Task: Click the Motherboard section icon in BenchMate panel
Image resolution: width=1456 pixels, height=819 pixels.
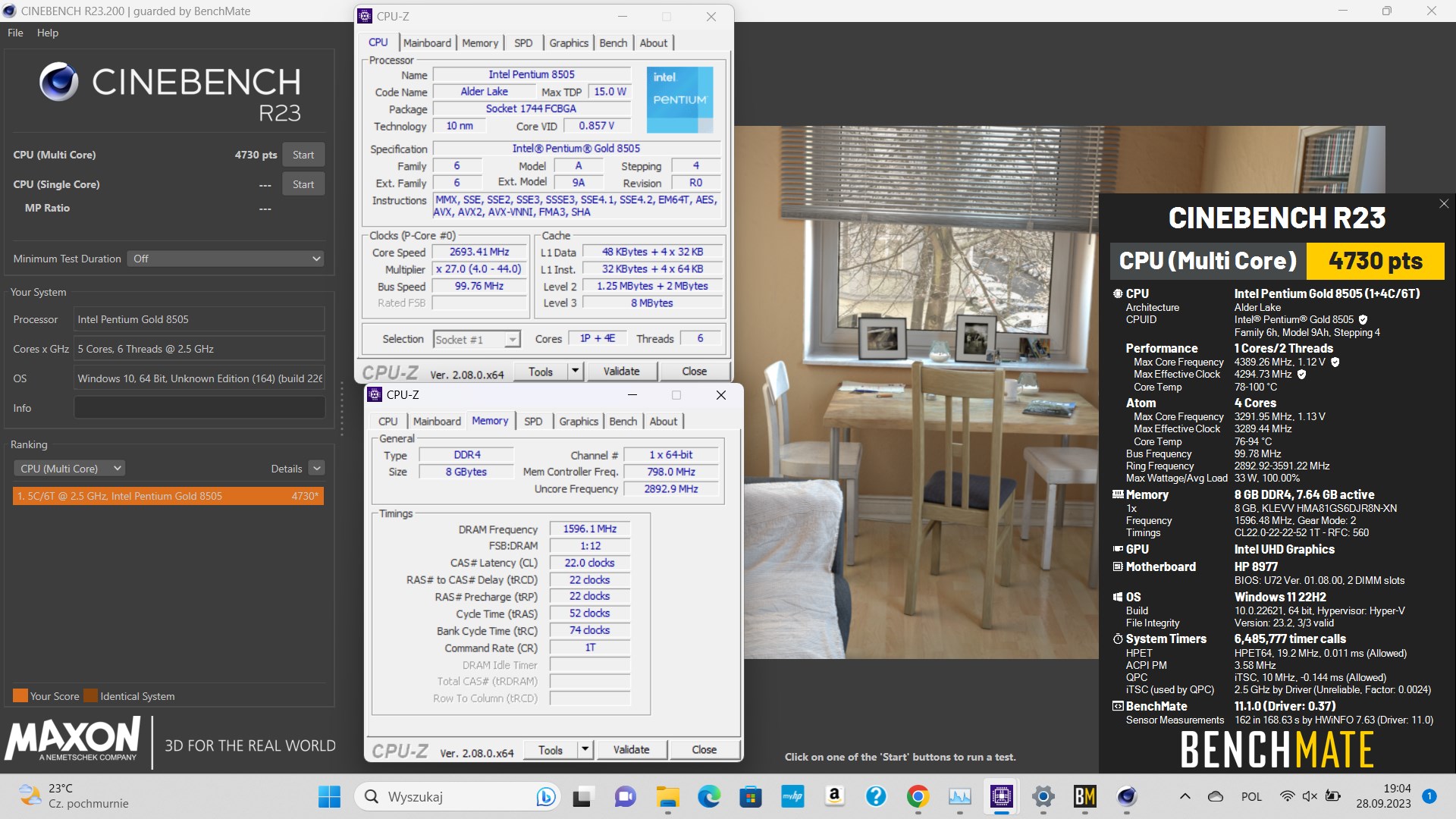Action: 1117,566
